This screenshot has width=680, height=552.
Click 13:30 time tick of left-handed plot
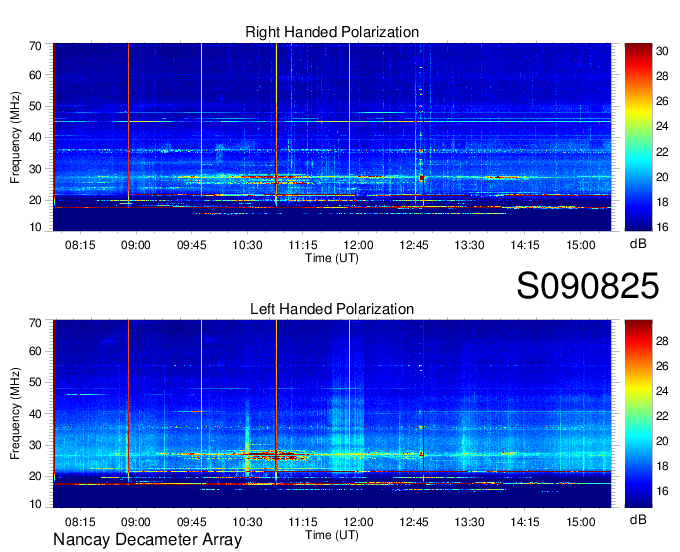click(x=469, y=522)
